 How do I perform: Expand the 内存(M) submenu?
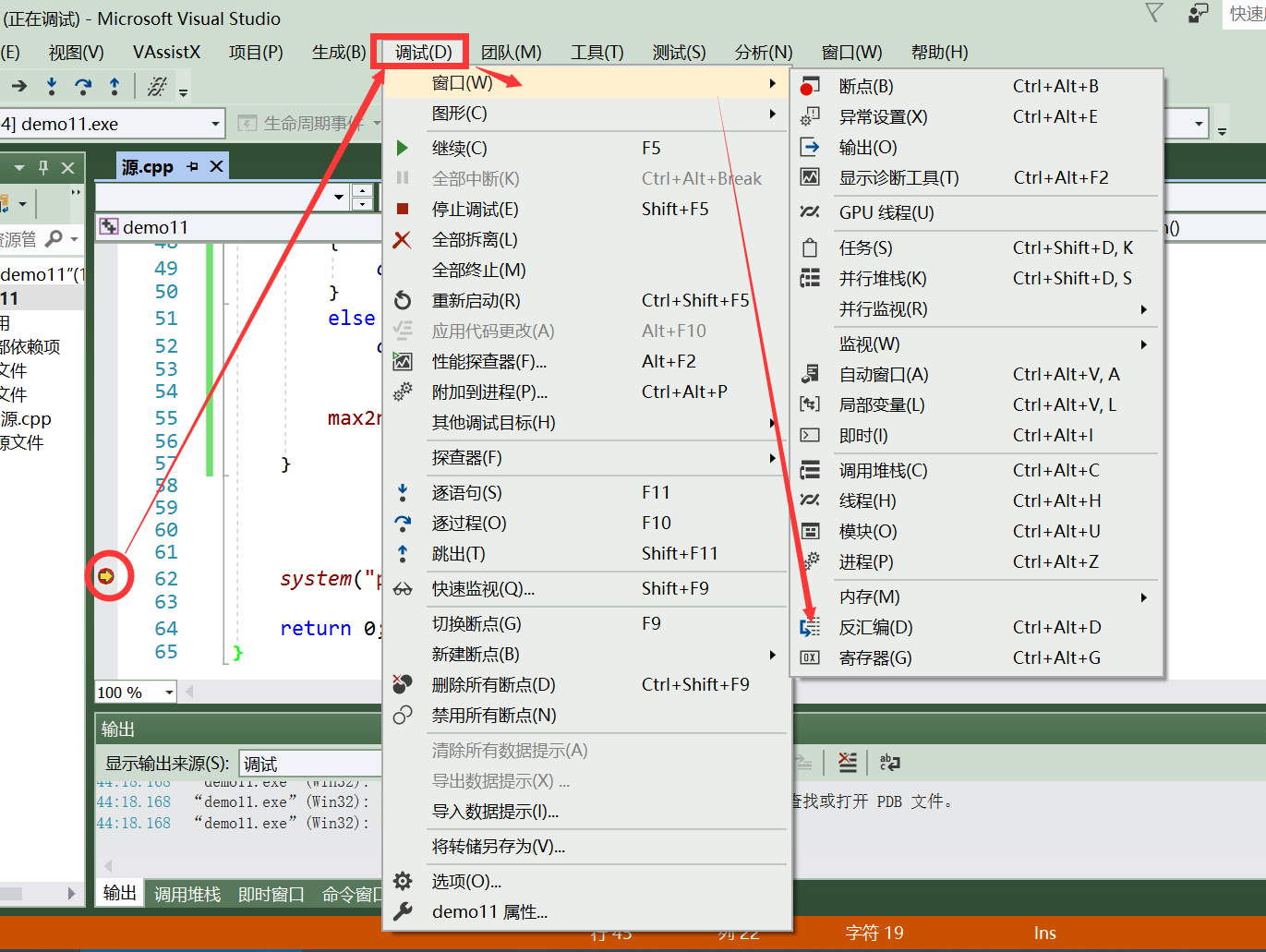[977, 597]
